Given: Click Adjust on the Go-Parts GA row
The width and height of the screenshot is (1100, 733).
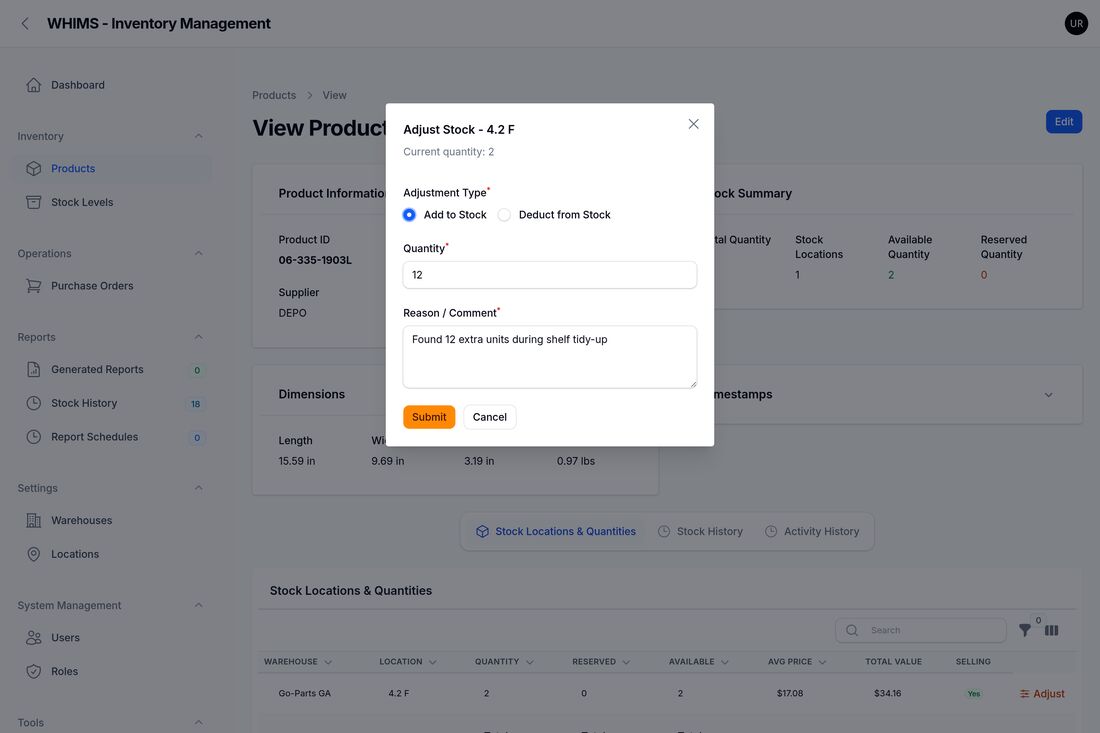Looking at the screenshot, I should click(x=1042, y=694).
